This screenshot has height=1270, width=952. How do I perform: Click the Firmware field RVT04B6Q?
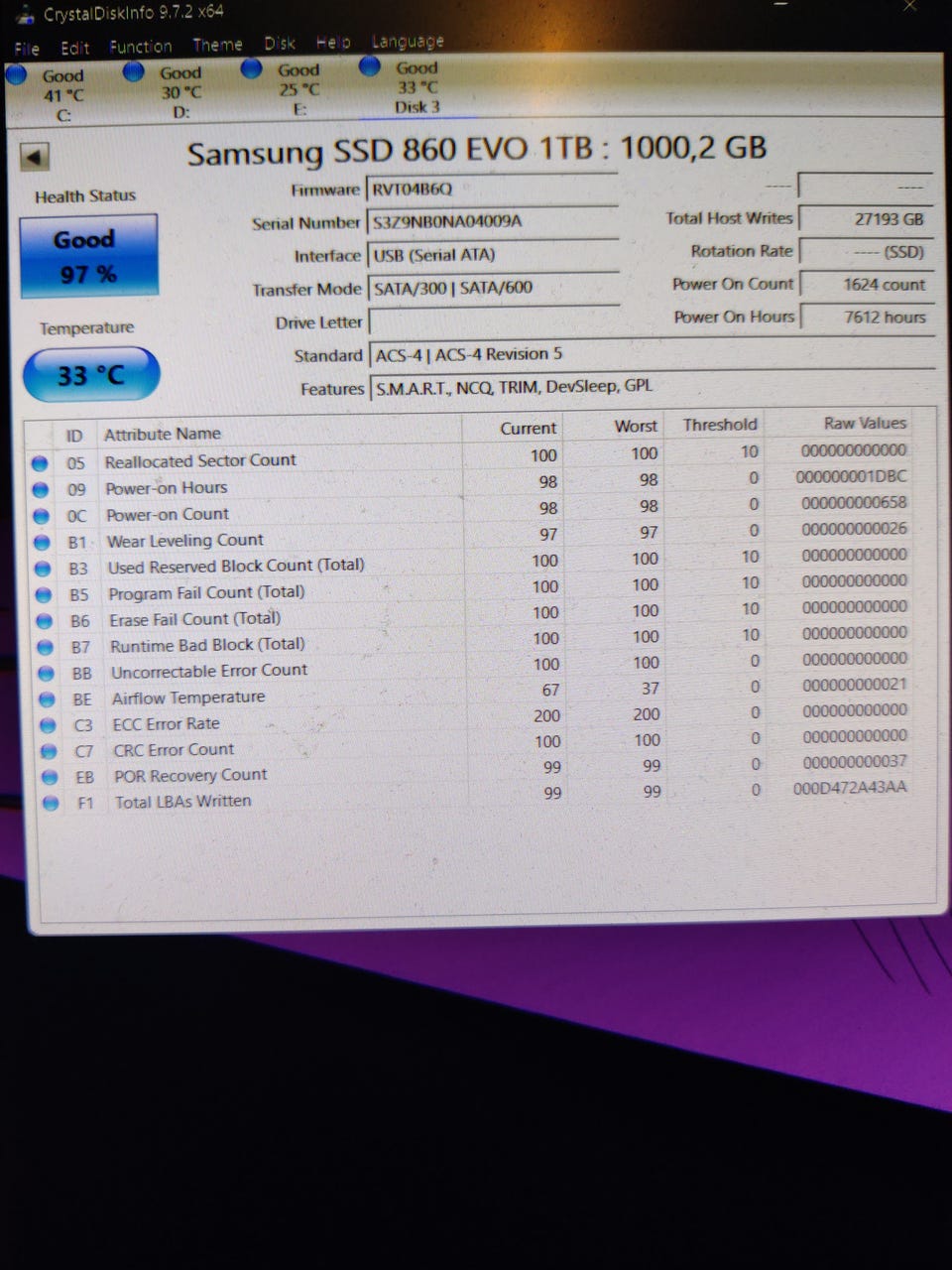(x=492, y=189)
